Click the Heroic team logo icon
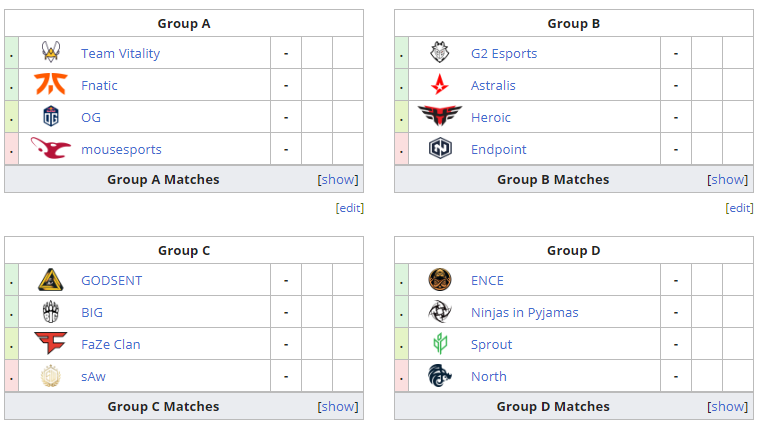The width and height of the screenshot is (760, 437). [440, 117]
